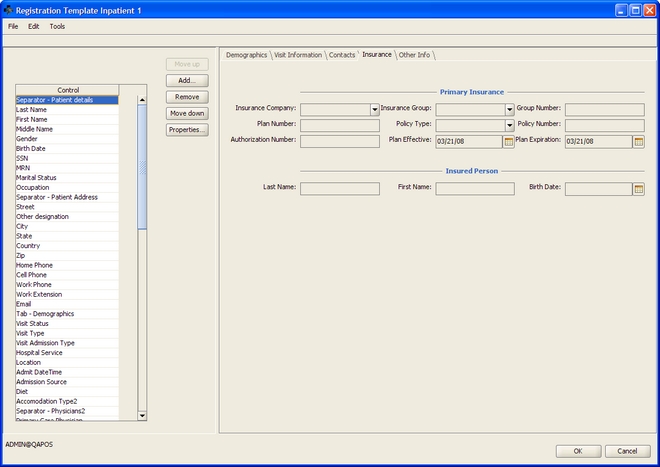Select Marital Status in Control list
660x467 pixels.
[34, 179]
